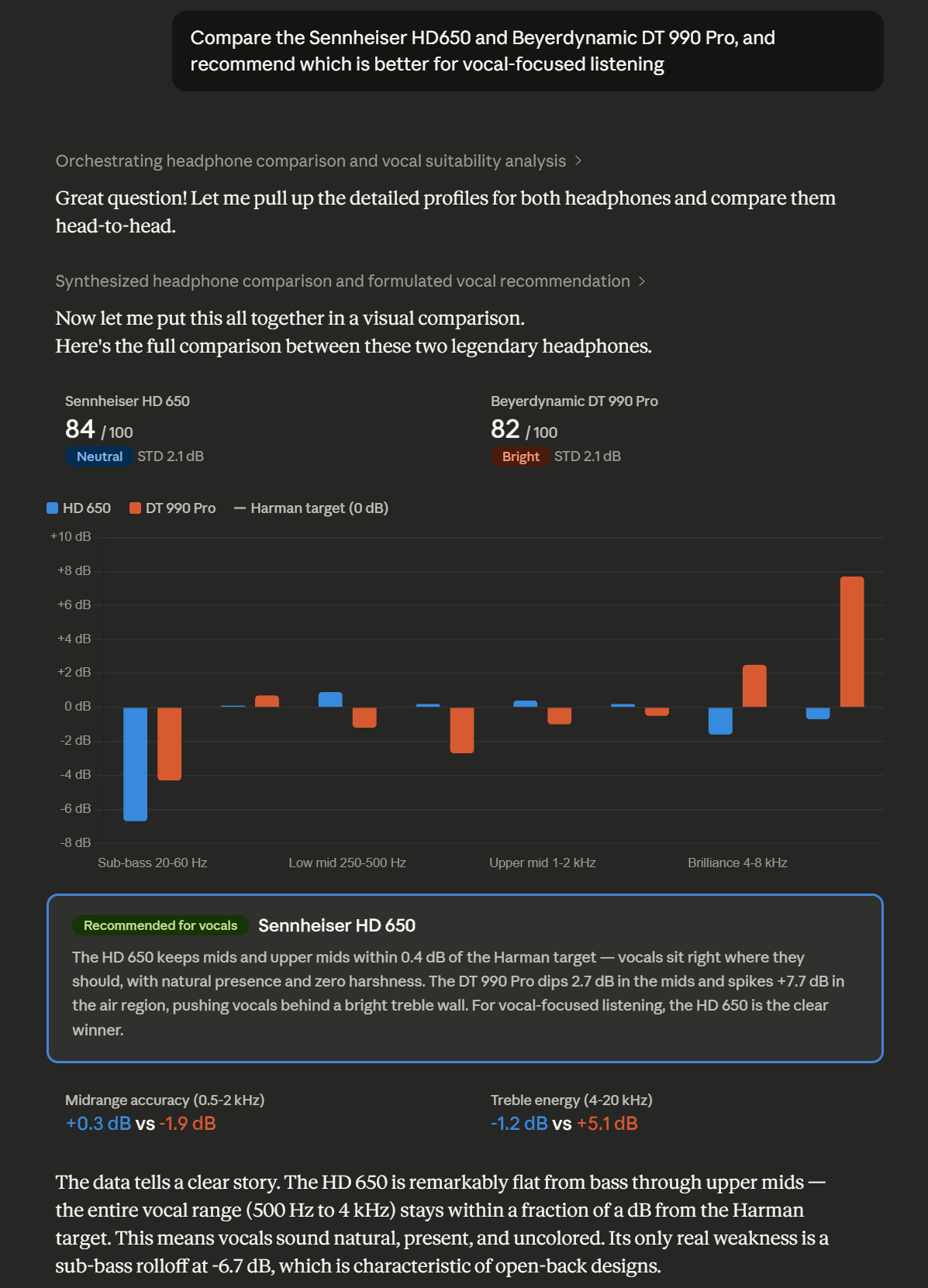Click the HD 650 score of 84
928x1288 pixels.
79,429
